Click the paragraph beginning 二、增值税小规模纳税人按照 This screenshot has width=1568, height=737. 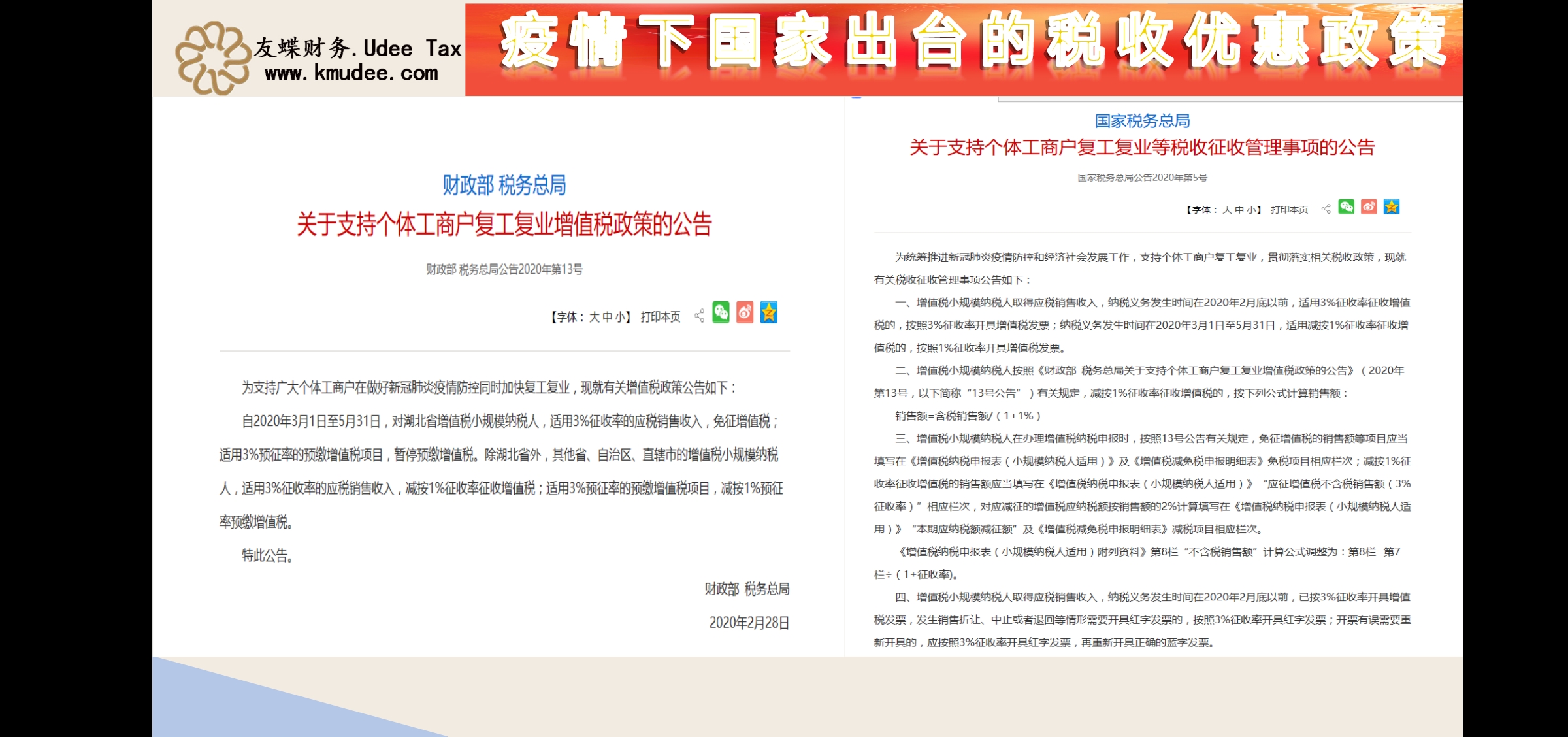click(x=1139, y=382)
